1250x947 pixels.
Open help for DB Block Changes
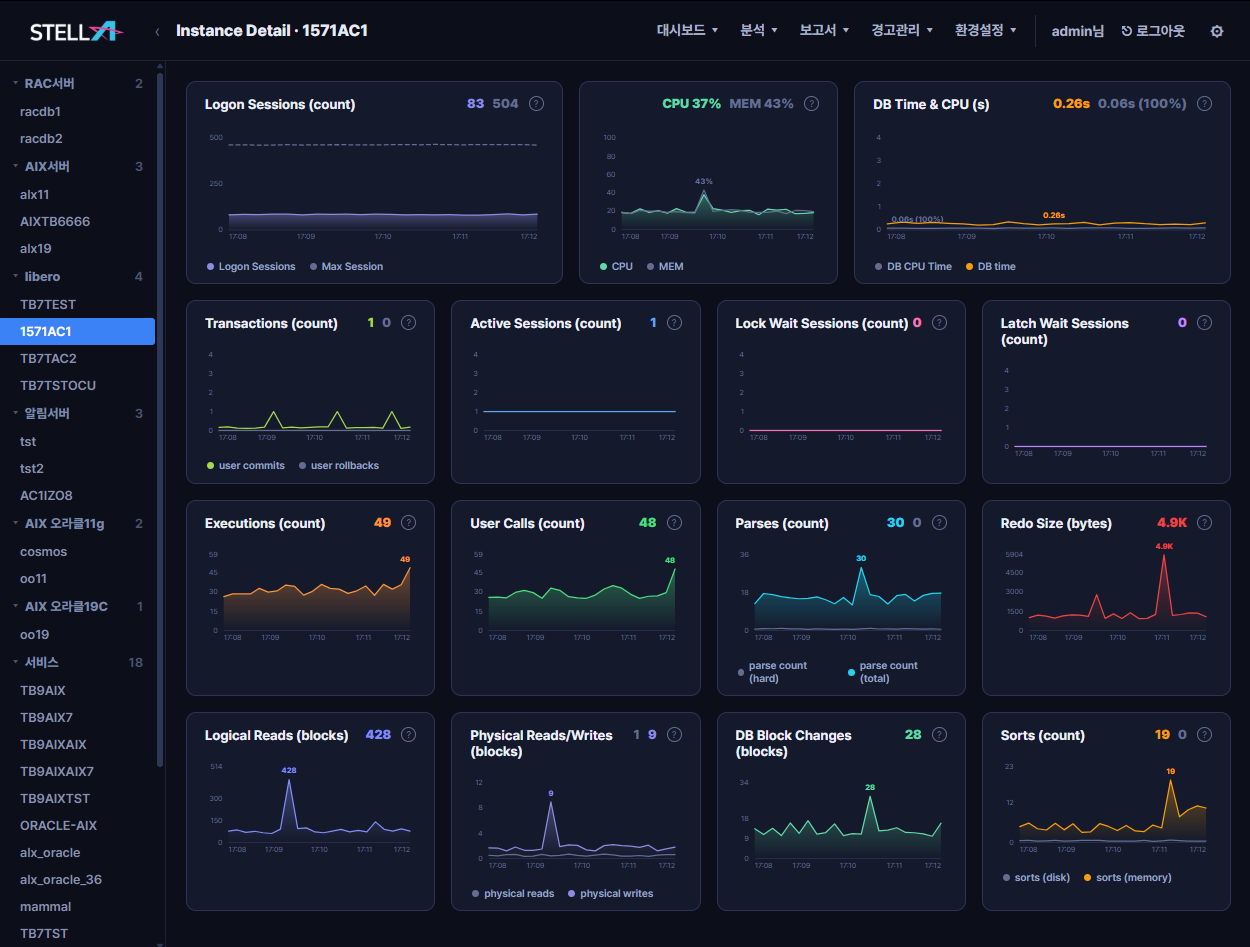pos(939,735)
